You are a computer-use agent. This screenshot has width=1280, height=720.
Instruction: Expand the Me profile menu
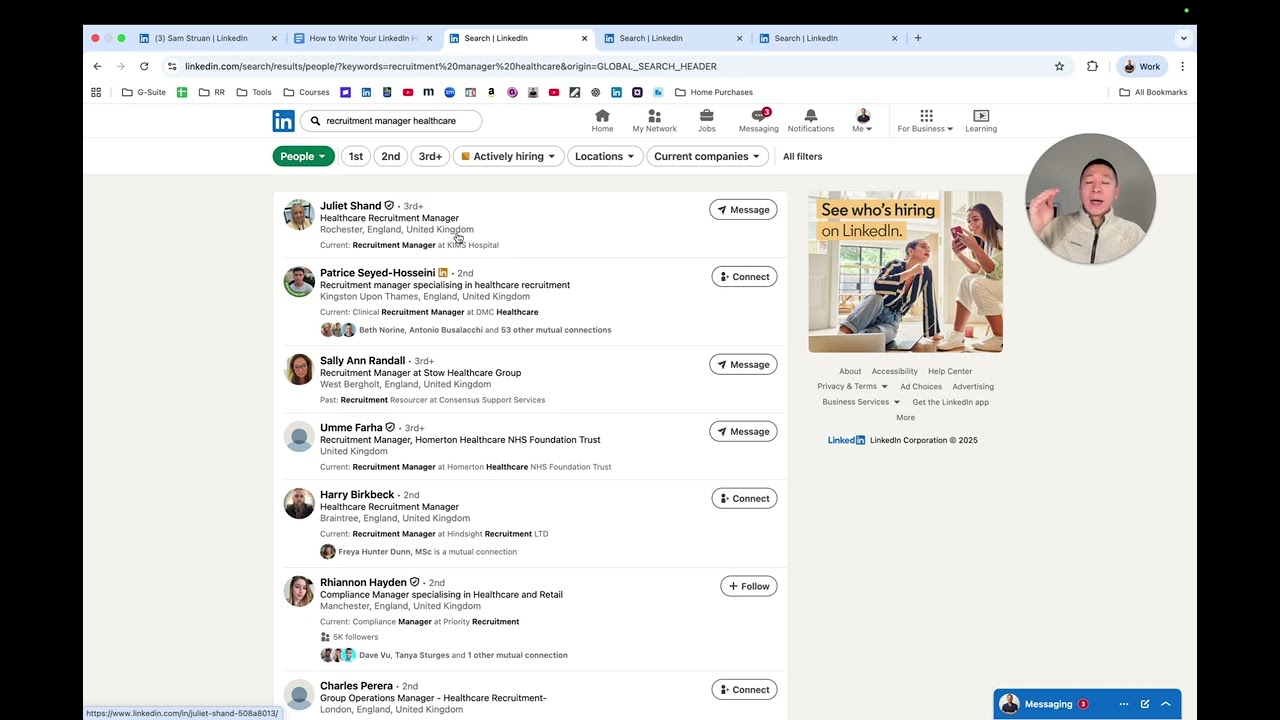point(862,121)
